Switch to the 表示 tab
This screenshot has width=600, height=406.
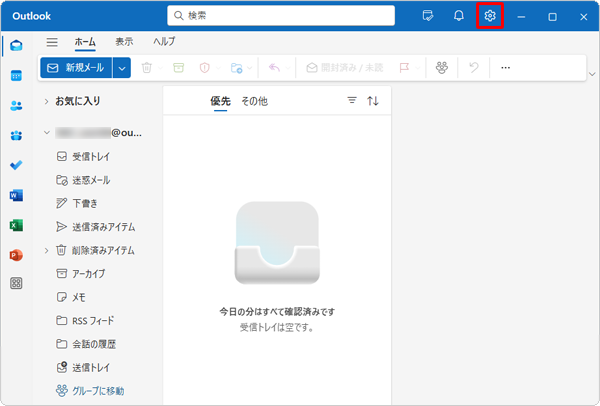pyautogui.click(x=124, y=41)
